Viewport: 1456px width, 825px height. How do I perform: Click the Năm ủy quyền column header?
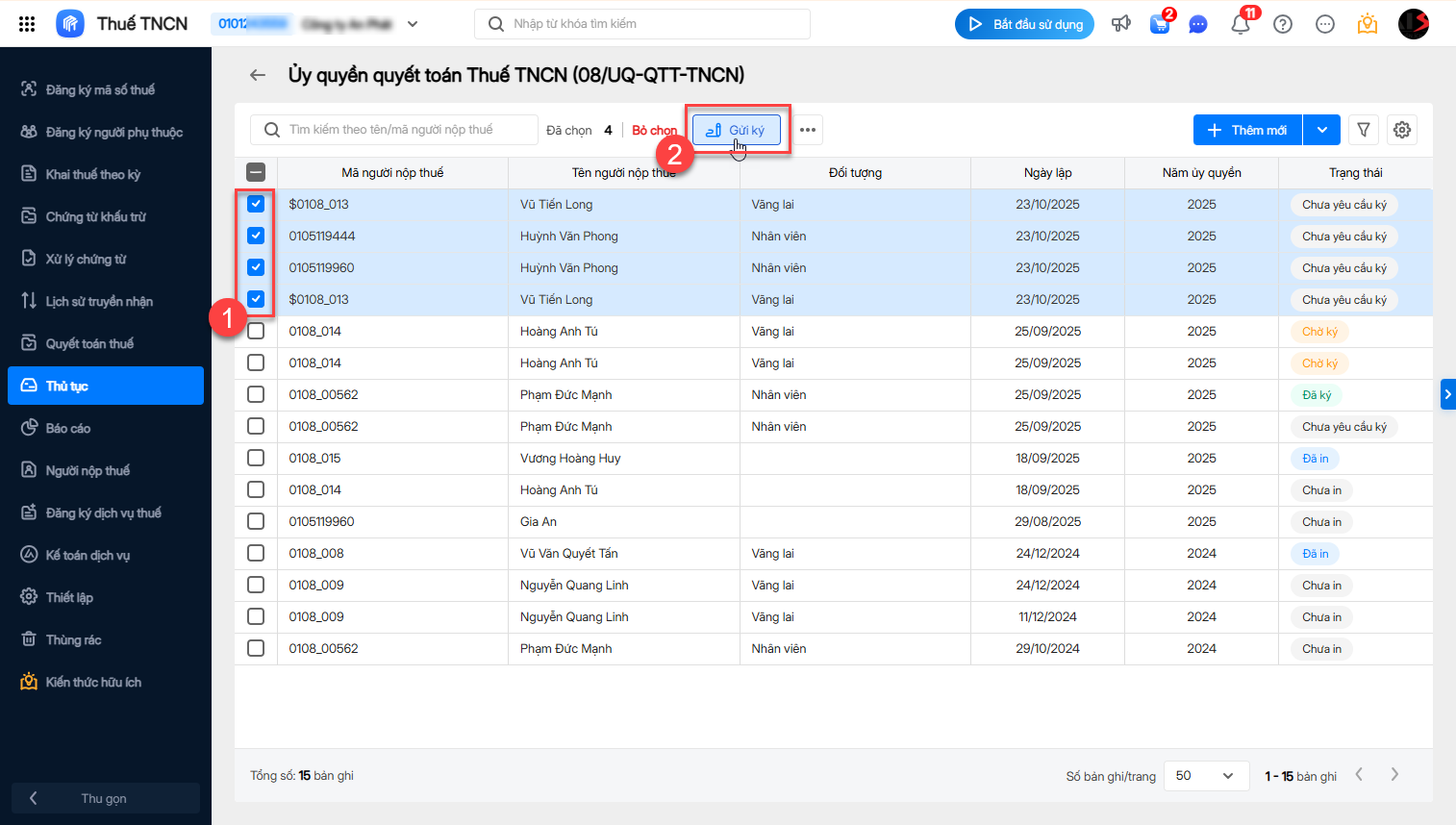pos(1201,173)
